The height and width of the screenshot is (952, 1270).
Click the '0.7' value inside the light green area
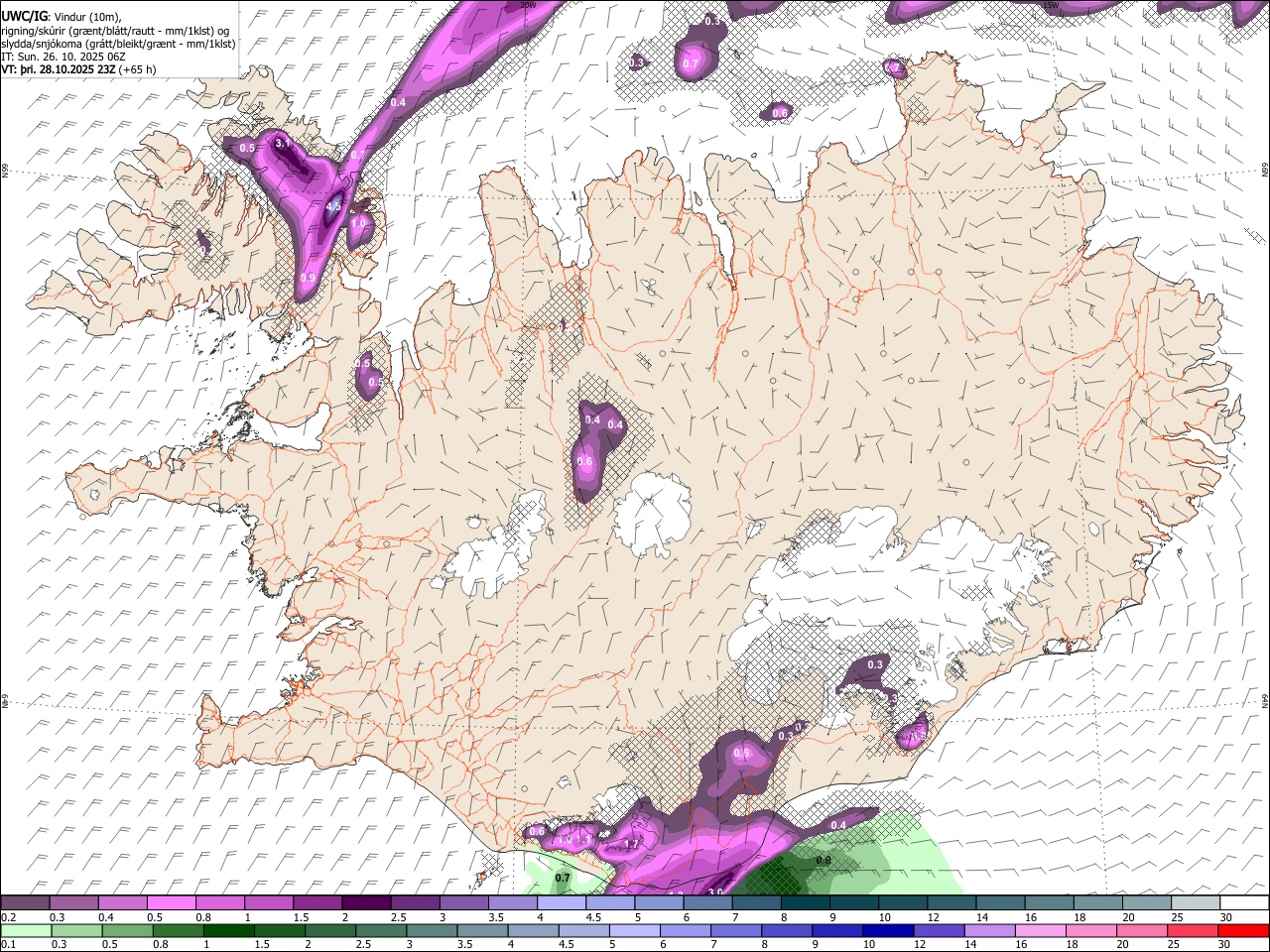563,879
